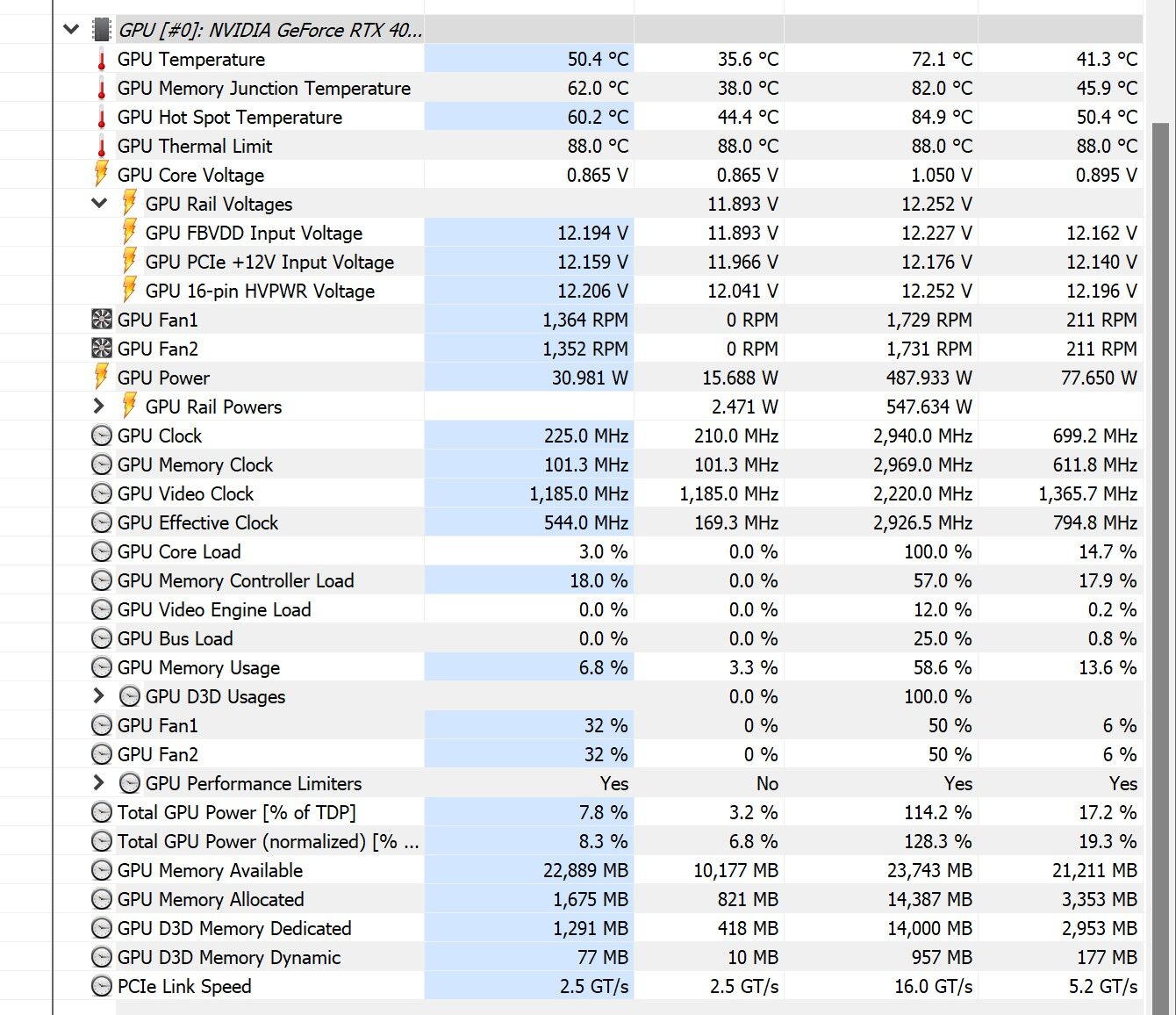Click lightning icon beside GPU Power
The width and height of the screenshot is (1176, 1015).
point(102,377)
